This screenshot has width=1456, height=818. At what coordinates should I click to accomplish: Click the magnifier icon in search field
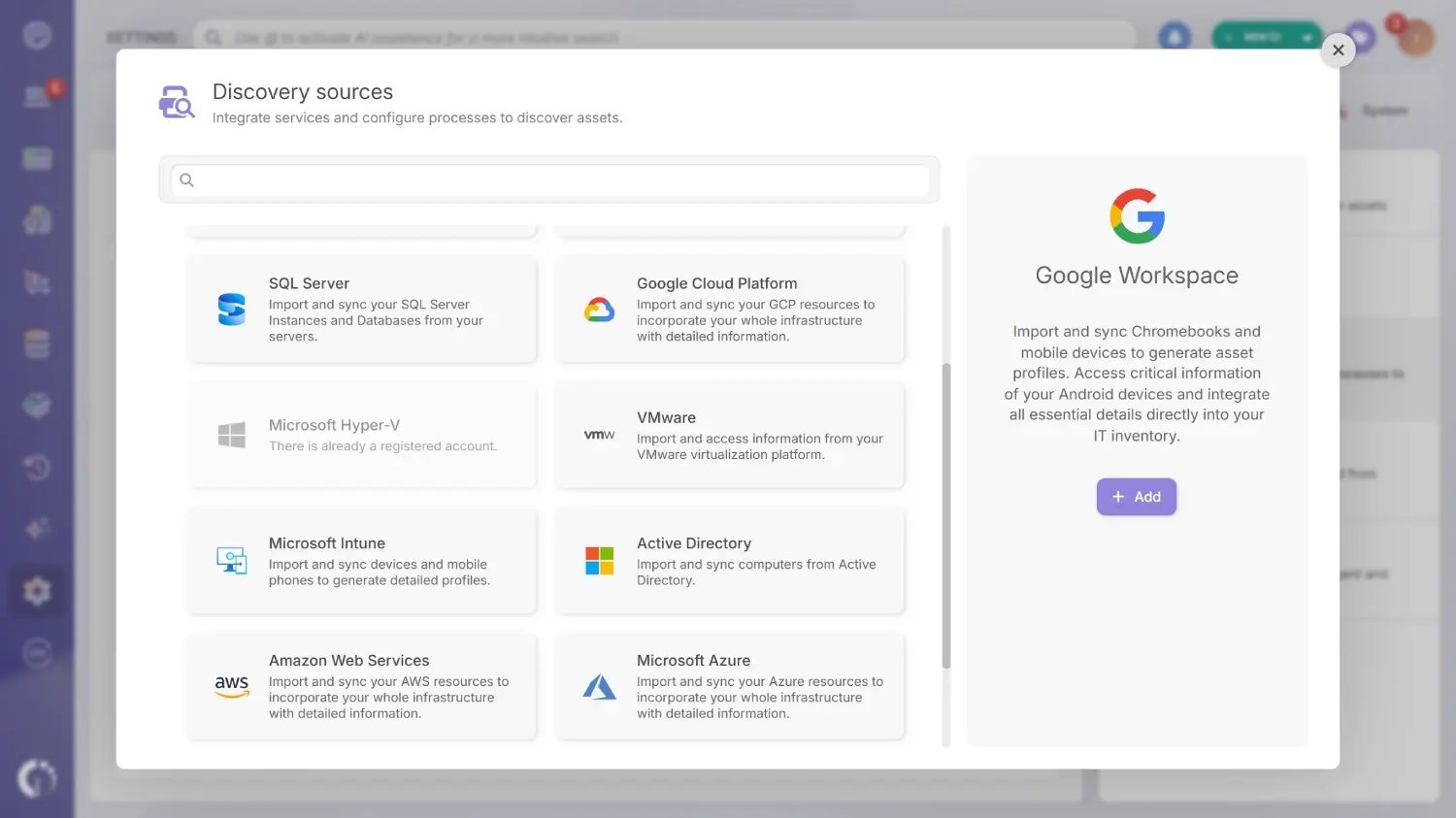(187, 180)
